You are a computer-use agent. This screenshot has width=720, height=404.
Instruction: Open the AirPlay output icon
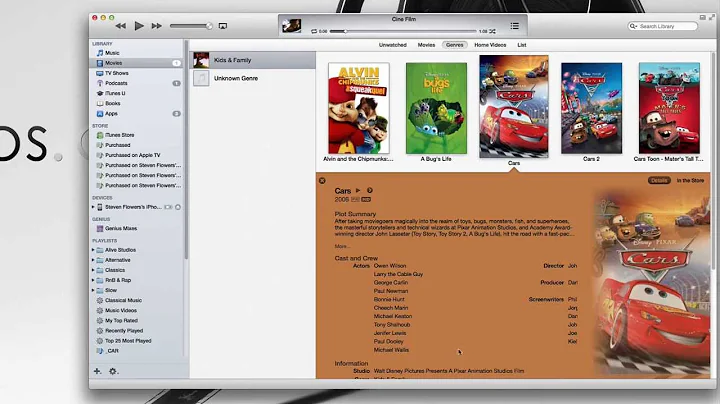[223, 26]
